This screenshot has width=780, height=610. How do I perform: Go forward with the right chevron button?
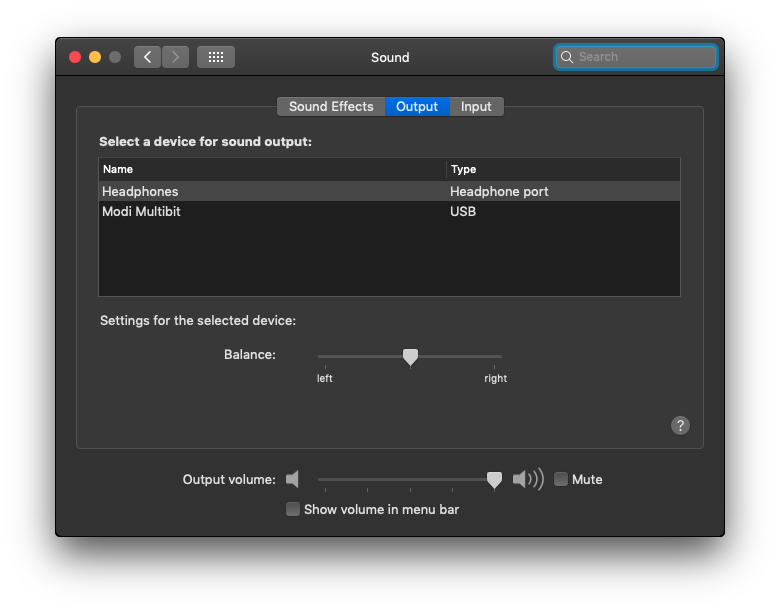pos(175,57)
